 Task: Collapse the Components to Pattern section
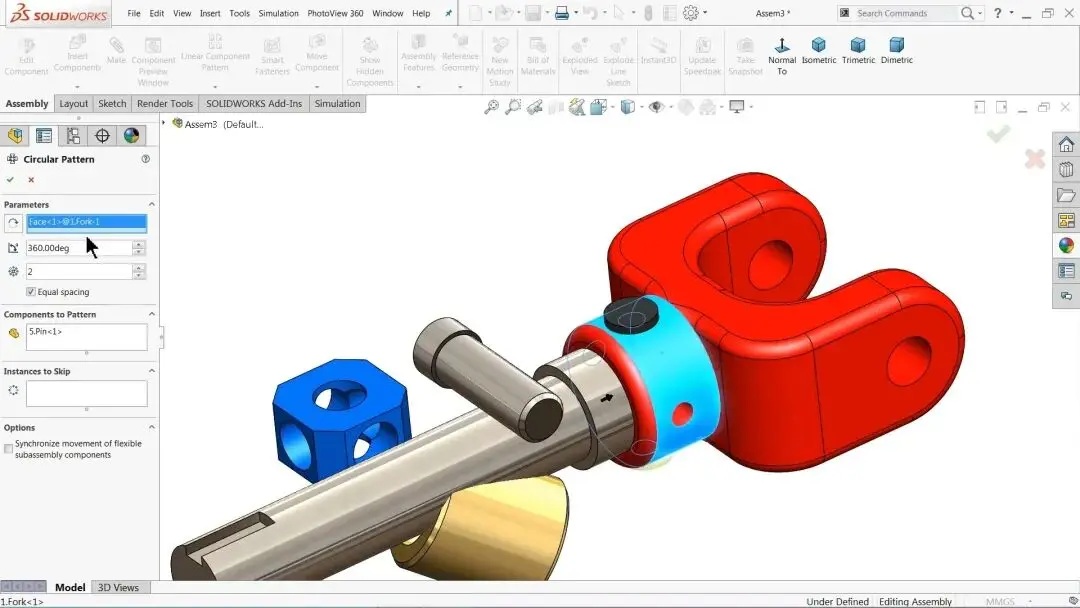coord(152,314)
